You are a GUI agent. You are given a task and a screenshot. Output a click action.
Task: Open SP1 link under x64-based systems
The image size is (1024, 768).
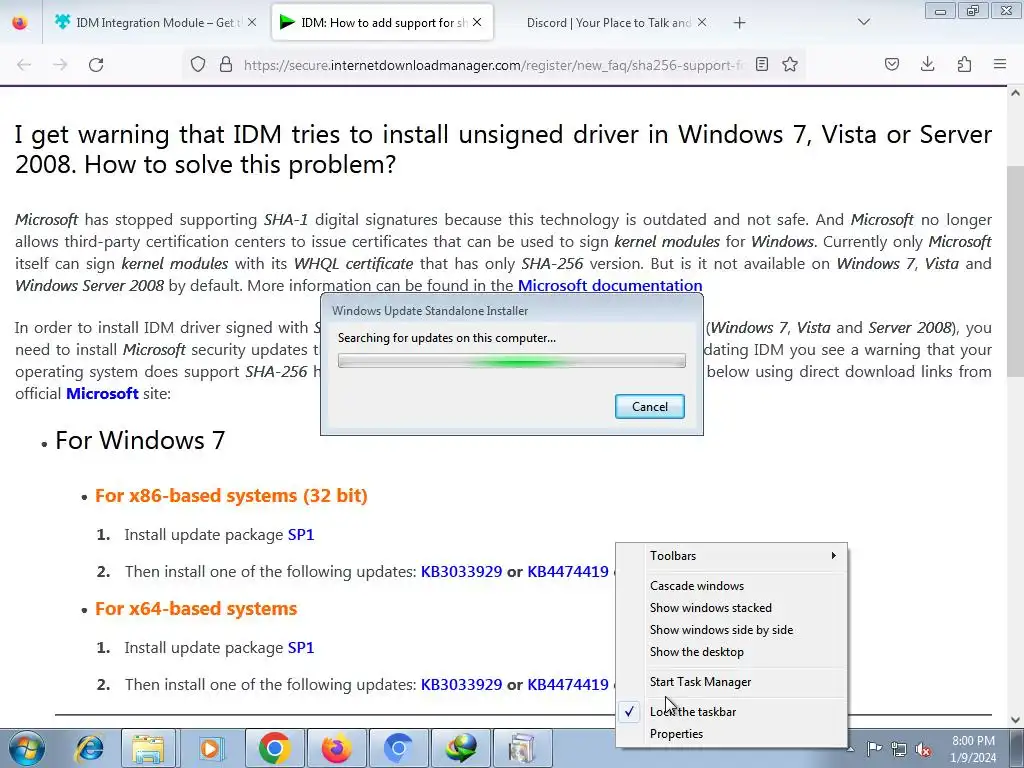click(301, 648)
